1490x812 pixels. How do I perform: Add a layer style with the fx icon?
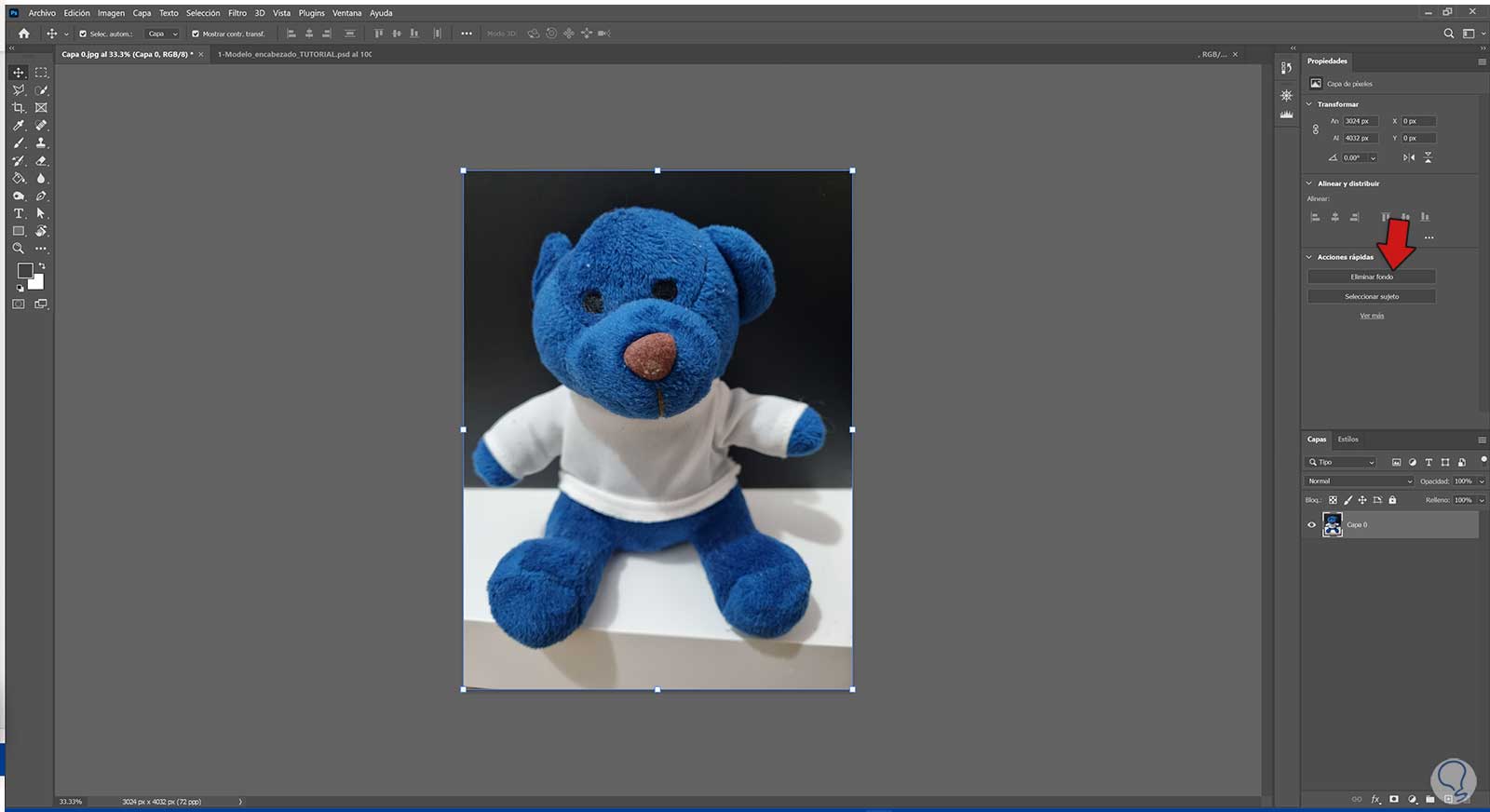pyautogui.click(x=1375, y=799)
